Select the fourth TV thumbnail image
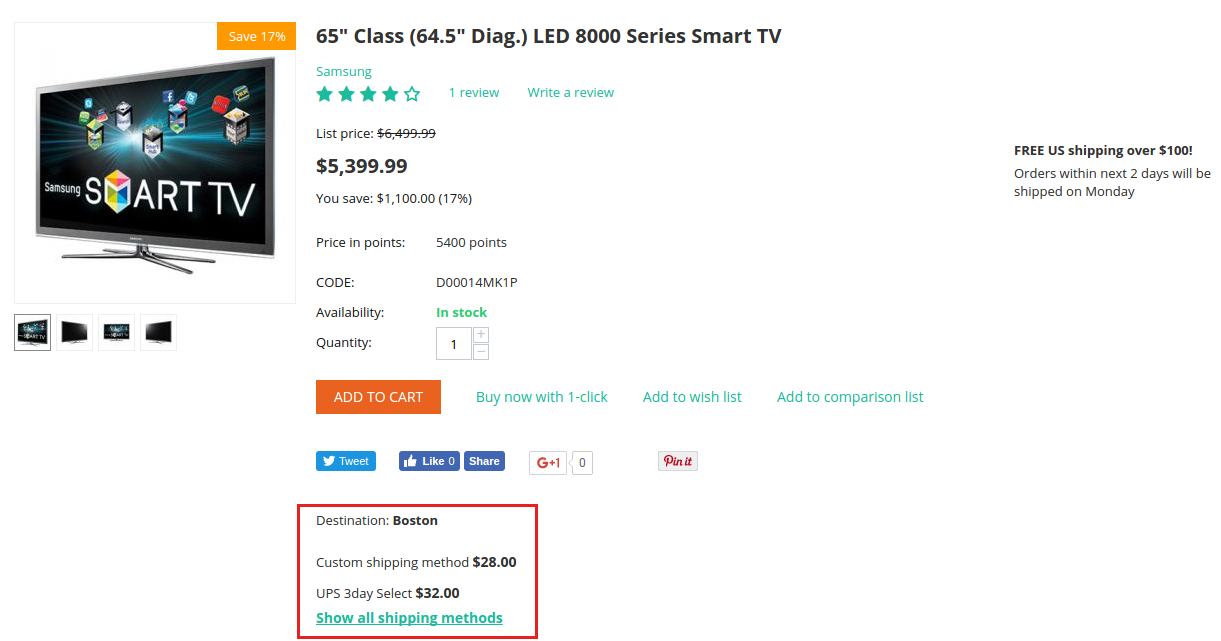This screenshot has width=1221, height=641. point(159,332)
